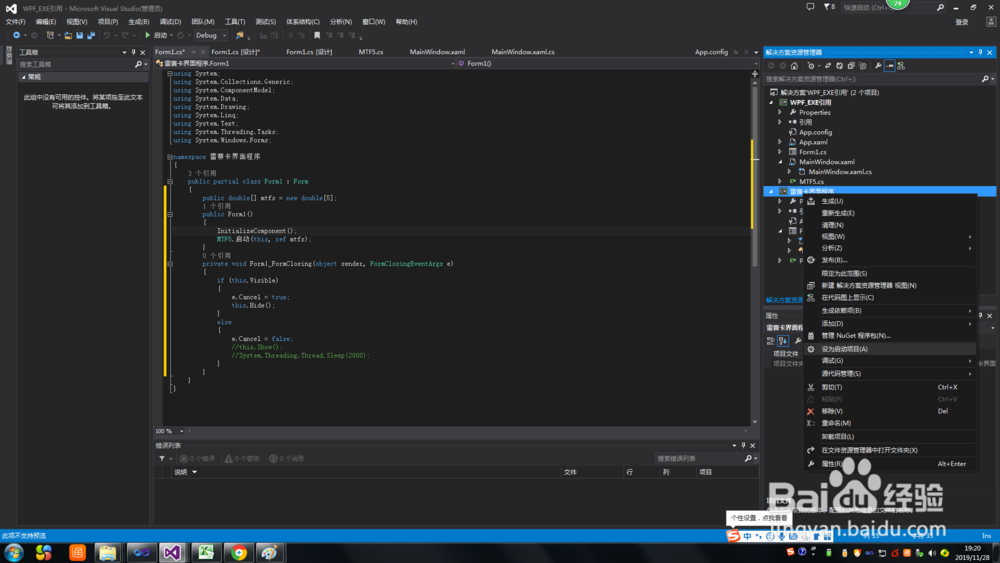
Task: Click the Windows Start orb
Action: click(x=13, y=552)
